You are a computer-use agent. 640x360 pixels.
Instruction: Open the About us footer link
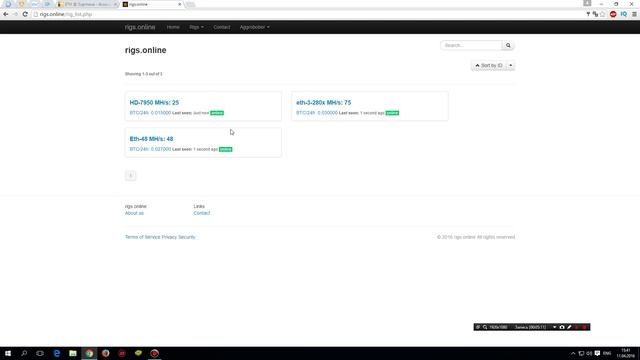click(x=134, y=213)
